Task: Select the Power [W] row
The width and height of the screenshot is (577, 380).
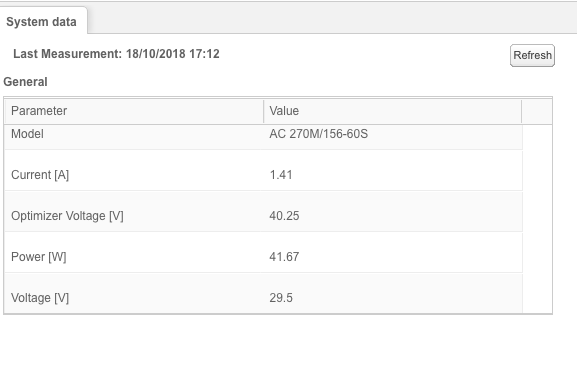Action: tap(263, 253)
